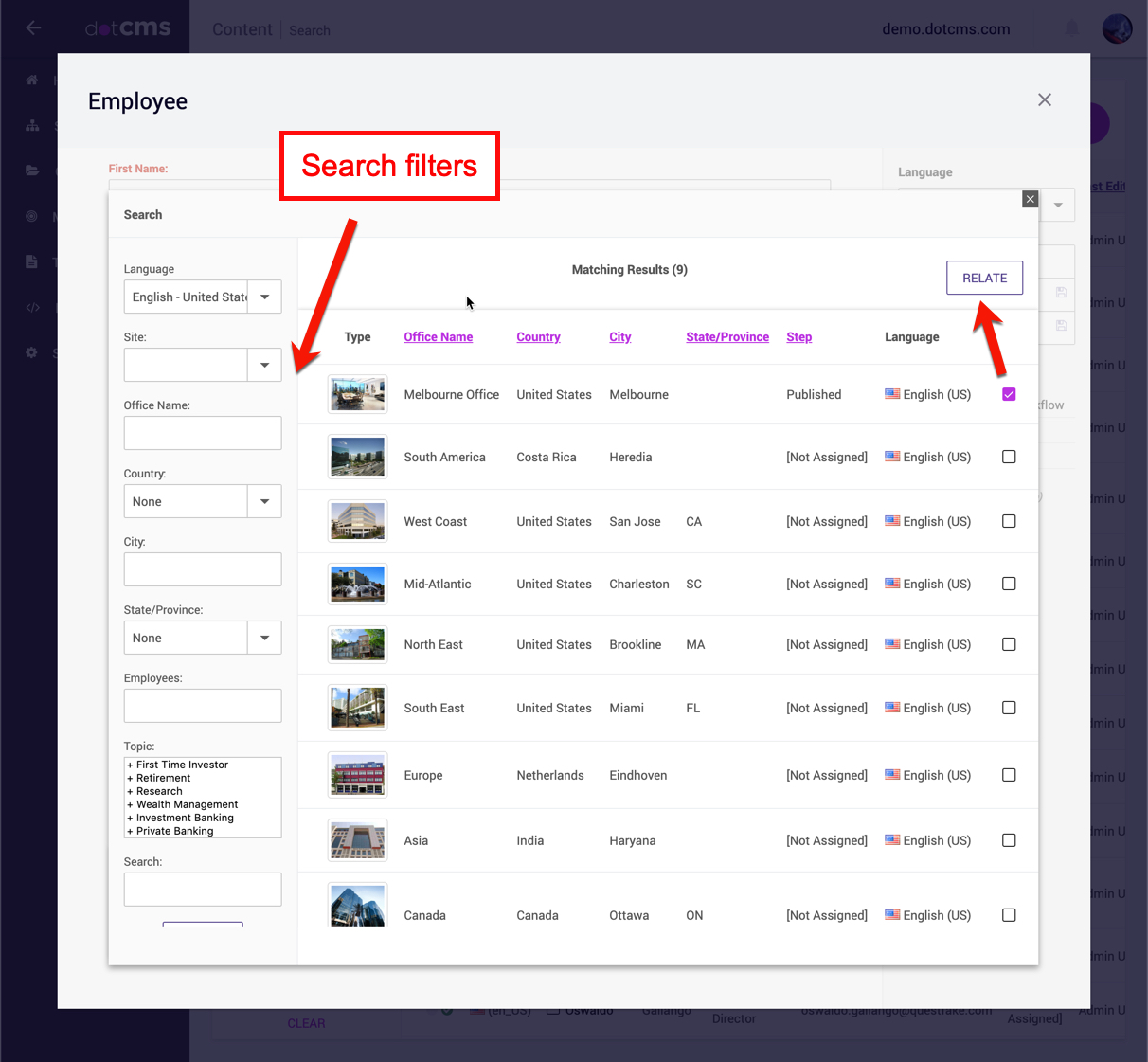1148x1062 pixels.
Task: Sort results by State/Province column
Action: [x=726, y=337]
